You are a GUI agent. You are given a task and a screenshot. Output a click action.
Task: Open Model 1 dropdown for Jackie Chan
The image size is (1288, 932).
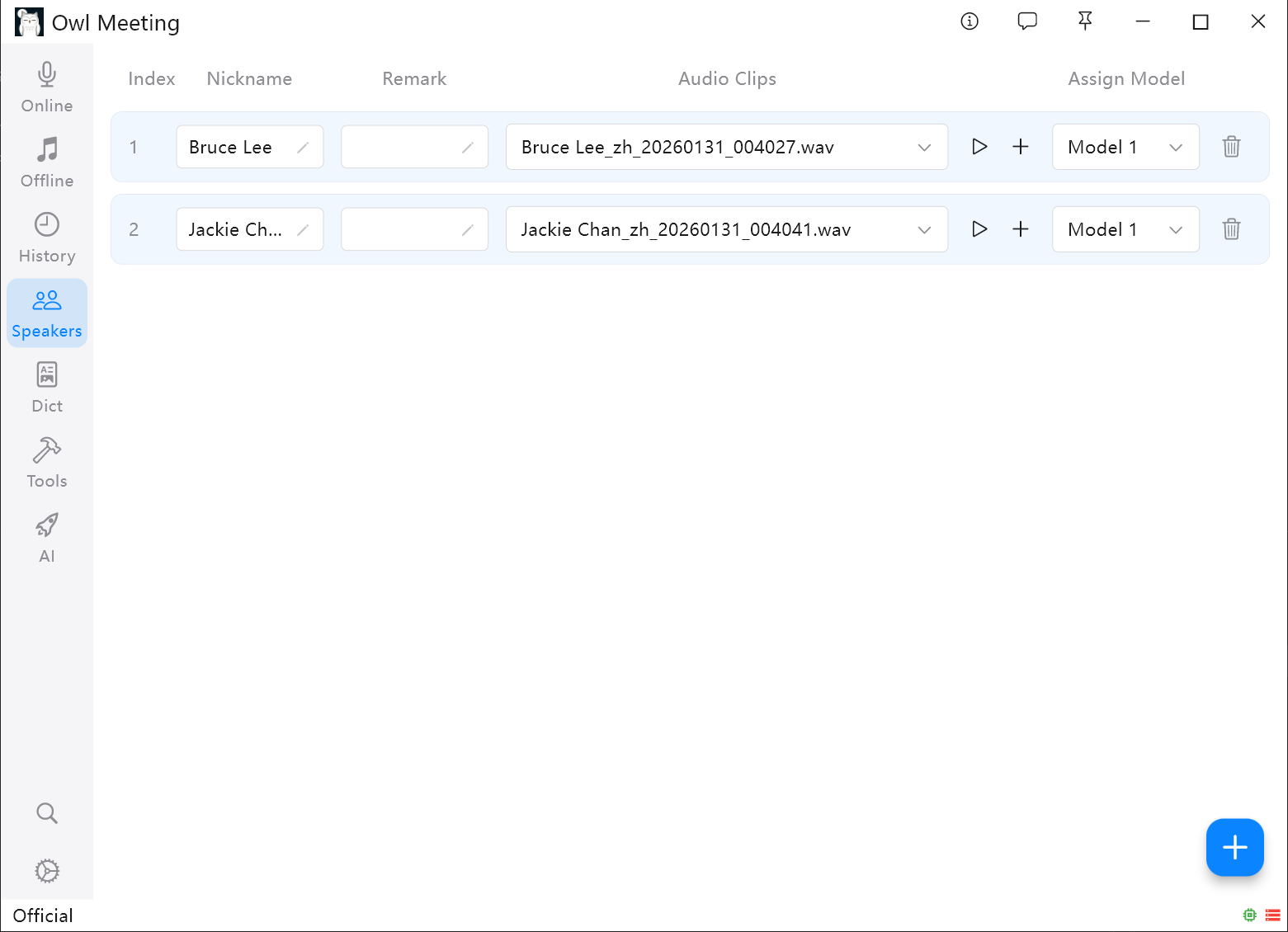pyautogui.click(x=1125, y=229)
